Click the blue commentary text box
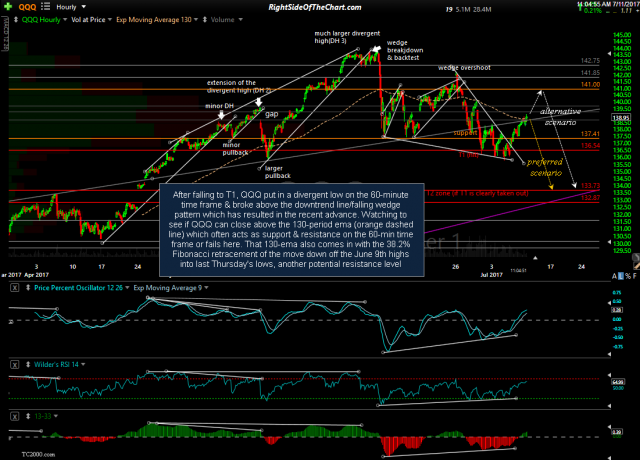Viewport: 640px width, 460px height. [x=292, y=230]
